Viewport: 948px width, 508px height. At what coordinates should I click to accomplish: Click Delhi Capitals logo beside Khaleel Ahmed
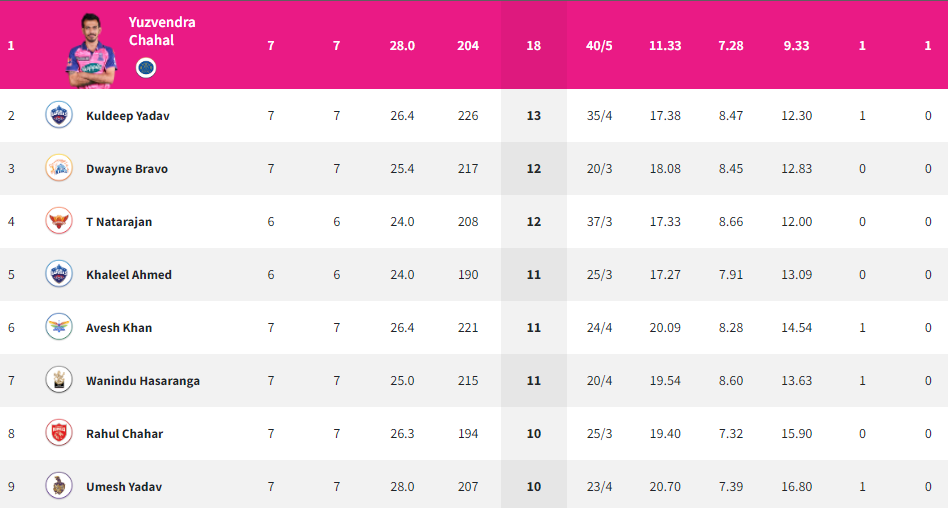pyautogui.click(x=59, y=274)
